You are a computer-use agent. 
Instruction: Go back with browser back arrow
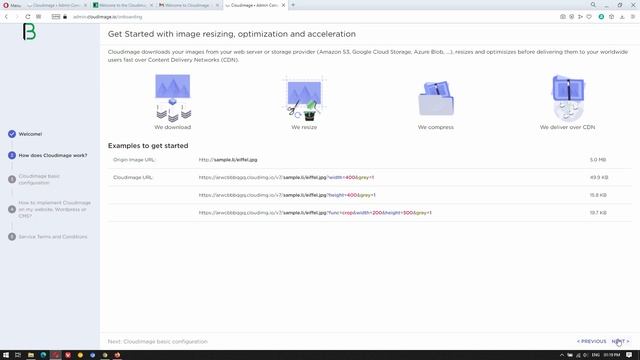tap(6, 17)
